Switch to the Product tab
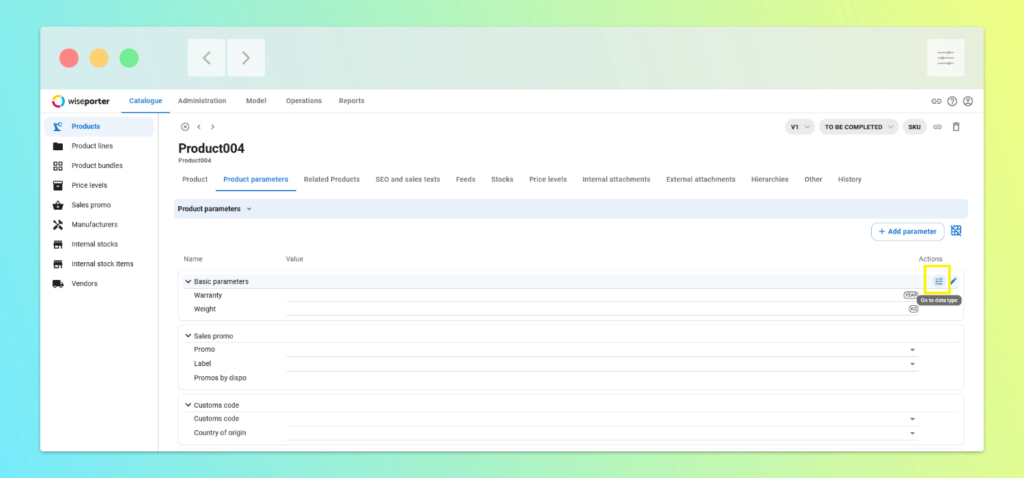Viewport: 1024px width, 478px height. tap(195, 180)
